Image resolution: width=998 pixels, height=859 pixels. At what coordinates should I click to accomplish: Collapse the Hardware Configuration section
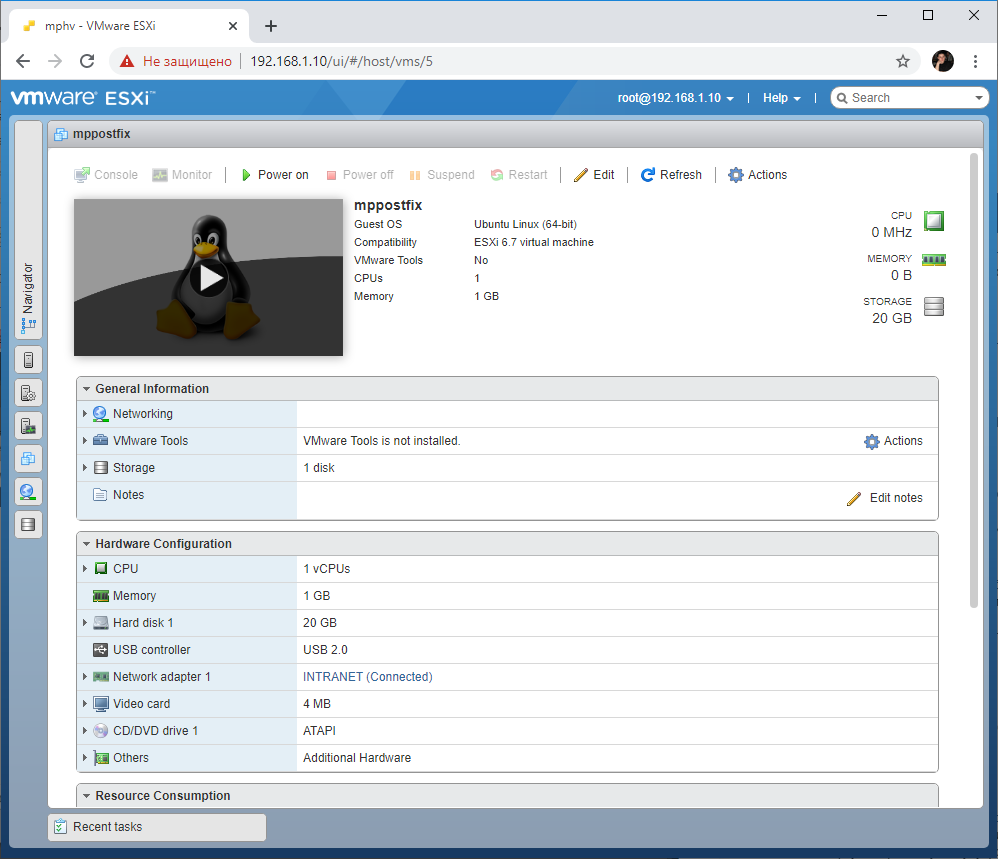tap(87, 544)
